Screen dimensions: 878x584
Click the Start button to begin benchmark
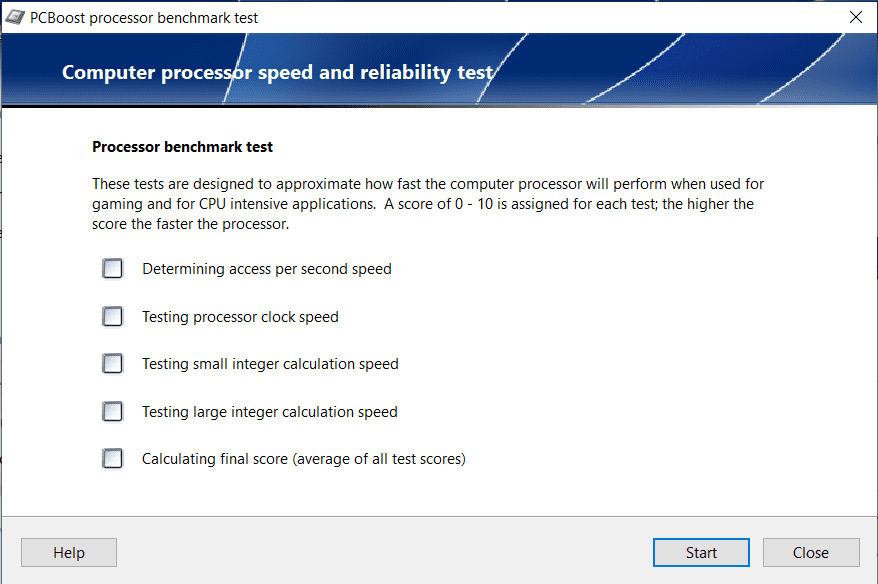tap(701, 553)
